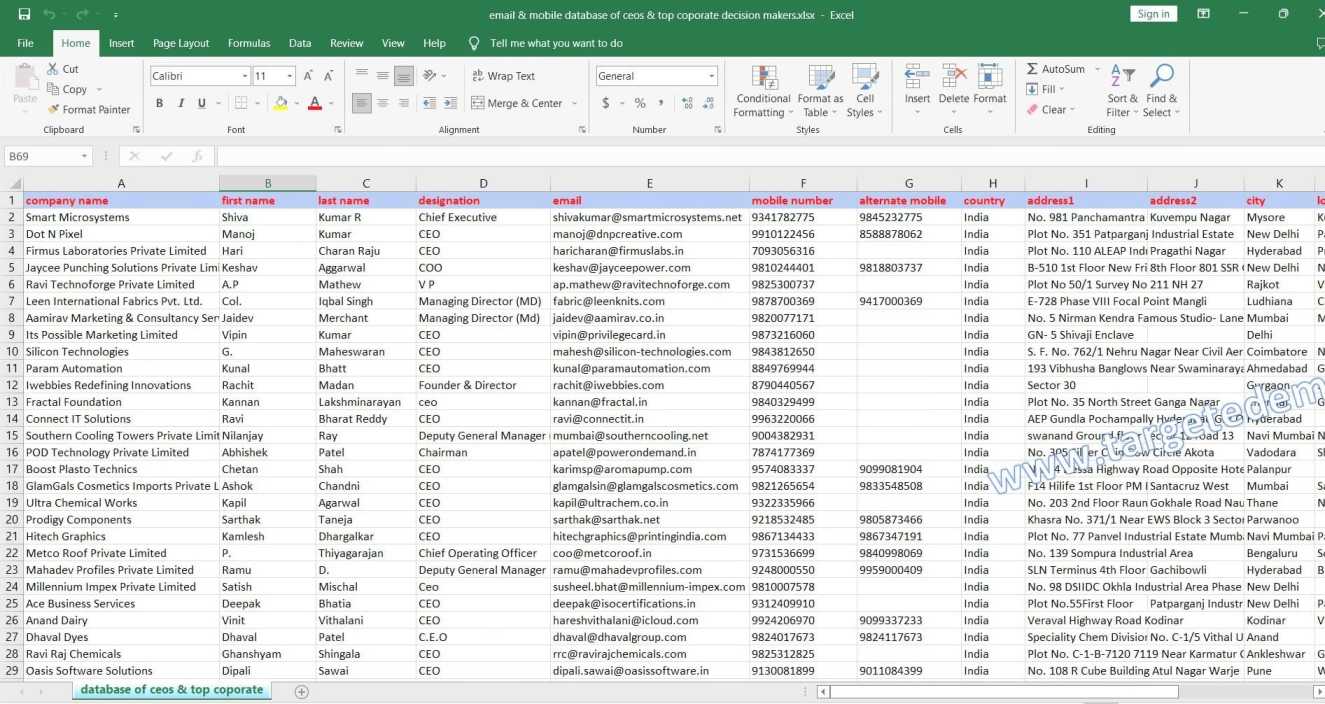This screenshot has width=1325, height=704.
Task: Open the Sort & Filter tool
Action: click(x=1122, y=90)
